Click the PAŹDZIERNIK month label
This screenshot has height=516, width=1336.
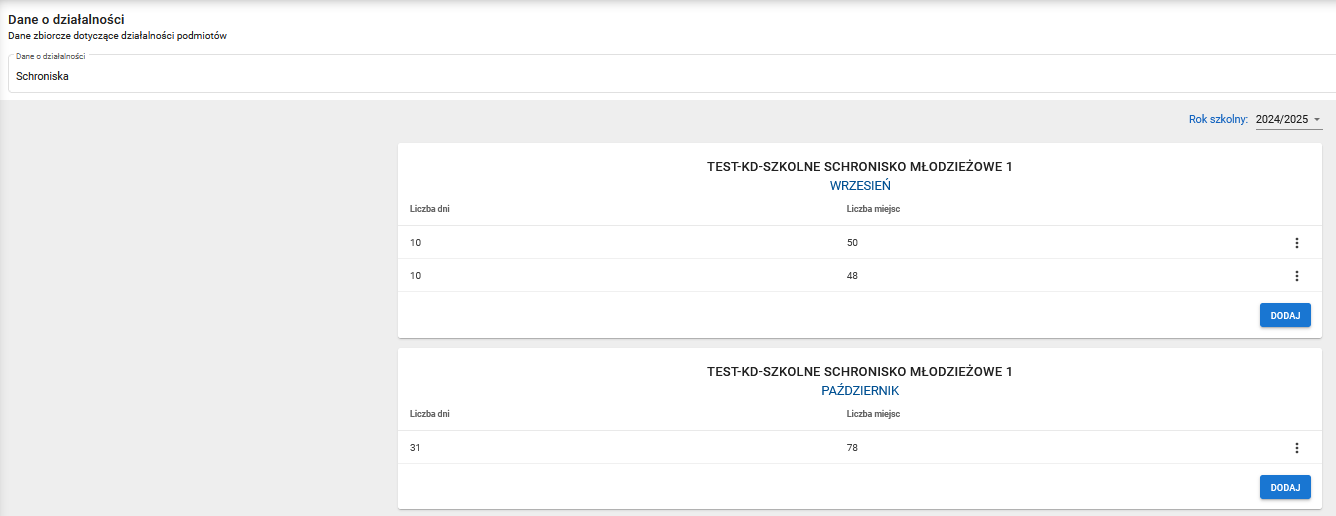859,391
